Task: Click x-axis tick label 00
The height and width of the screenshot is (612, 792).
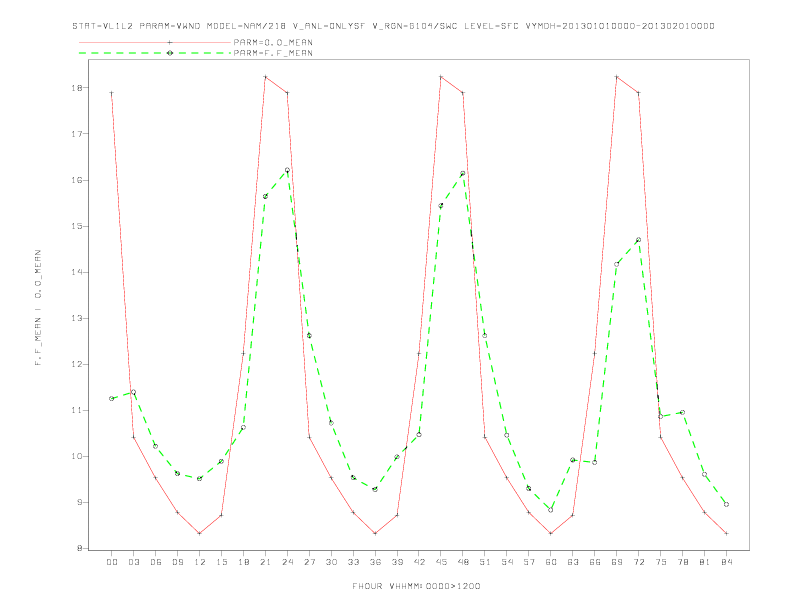Action: [x=112, y=562]
